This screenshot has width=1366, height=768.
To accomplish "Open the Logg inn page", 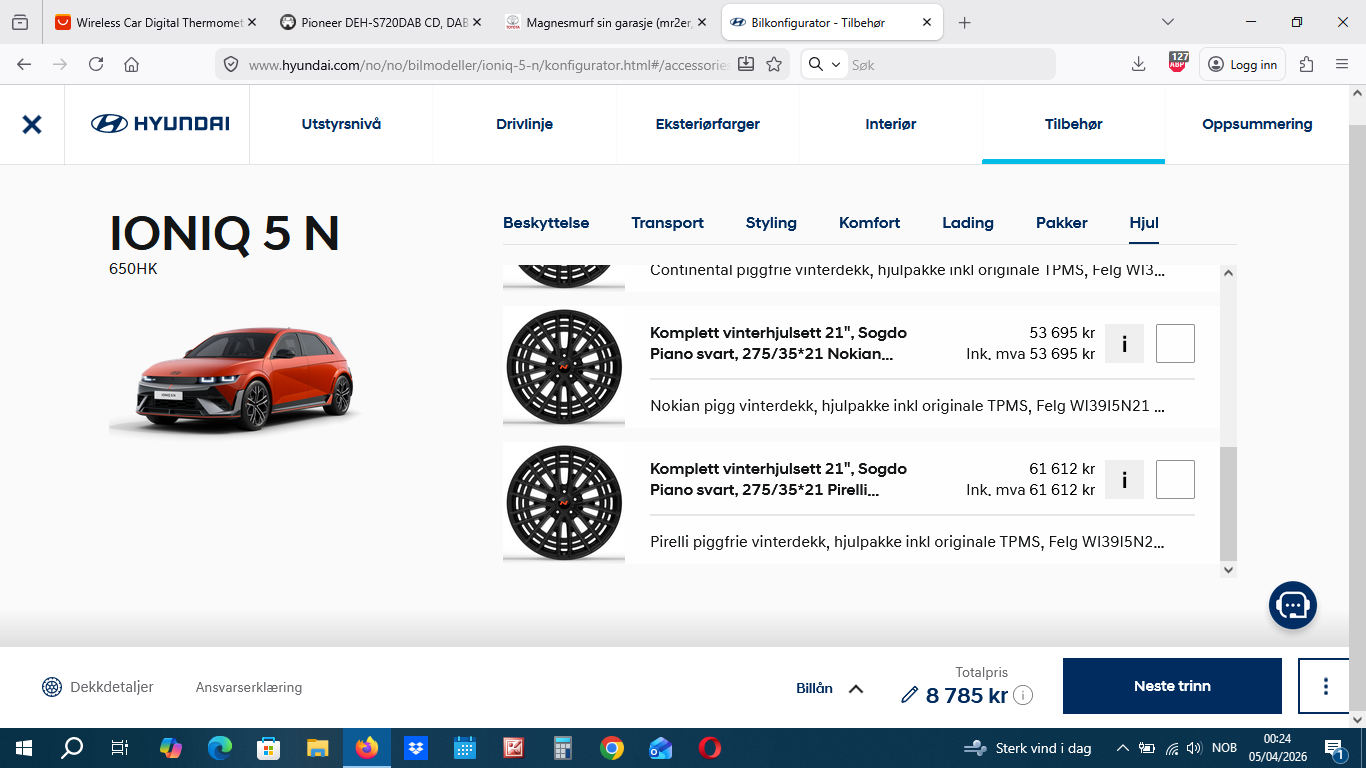I will 1242,63.
